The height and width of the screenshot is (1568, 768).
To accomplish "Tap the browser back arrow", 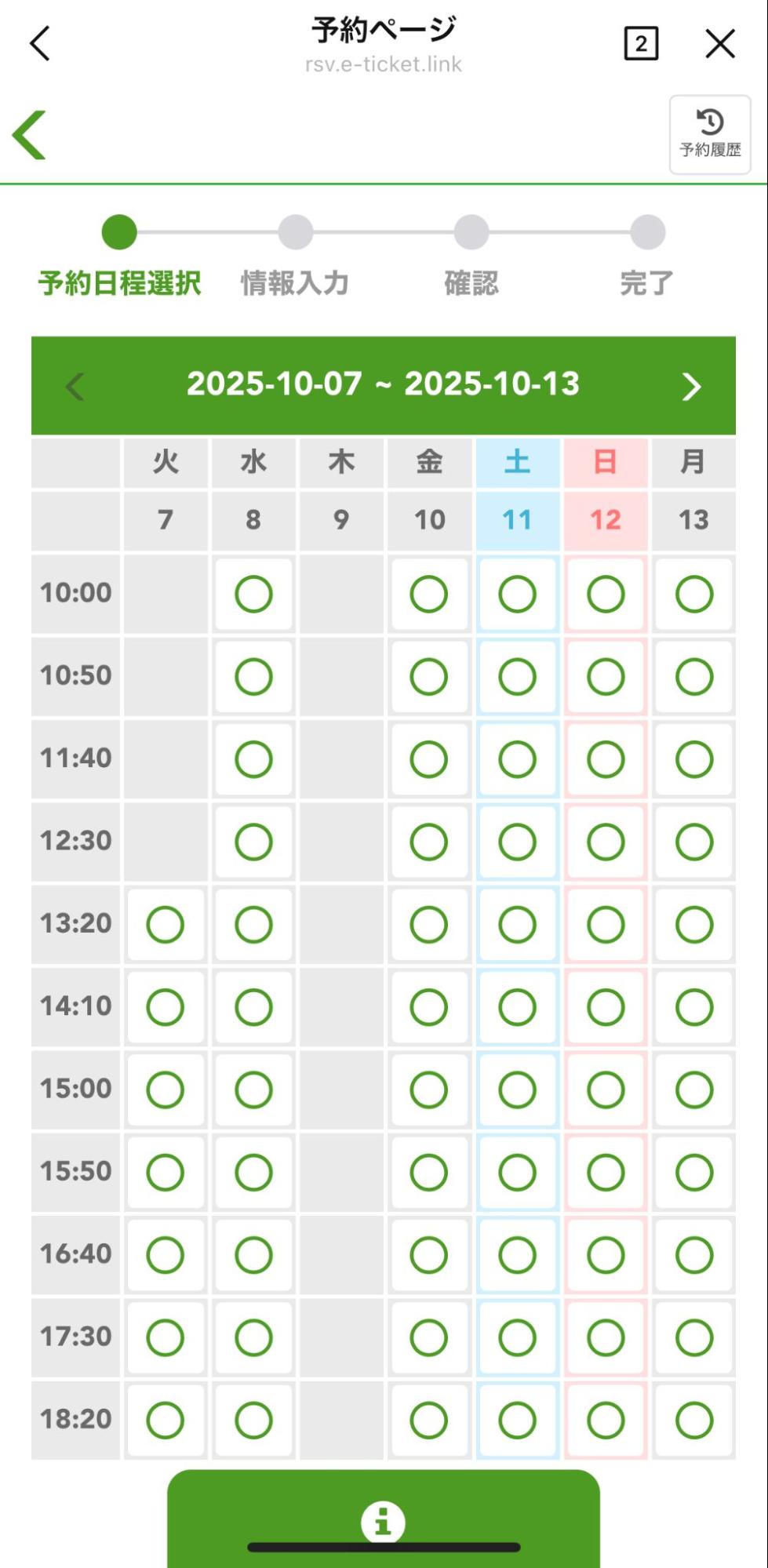I will point(40,43).
